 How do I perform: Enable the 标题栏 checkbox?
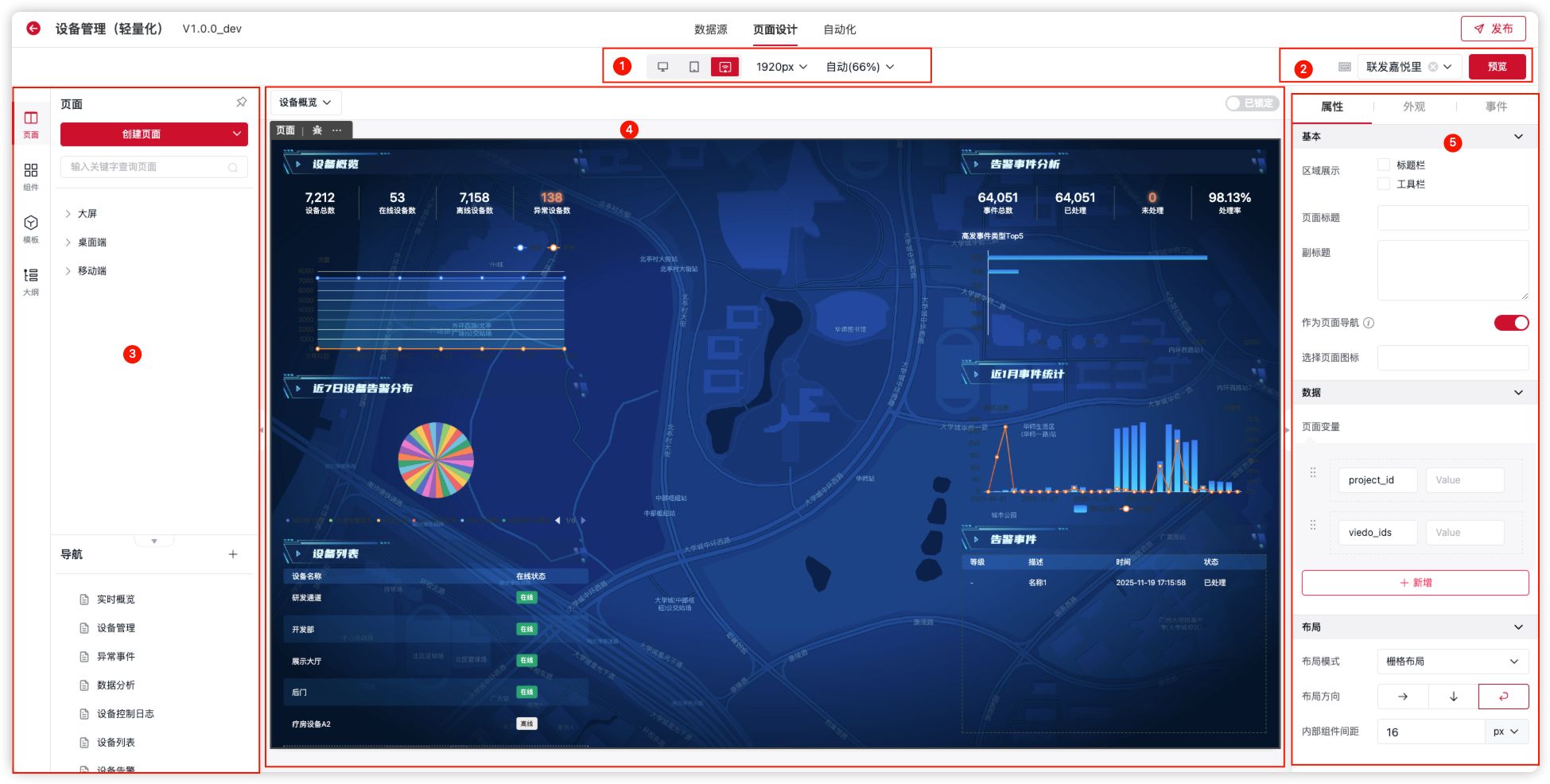[1384, 165]
